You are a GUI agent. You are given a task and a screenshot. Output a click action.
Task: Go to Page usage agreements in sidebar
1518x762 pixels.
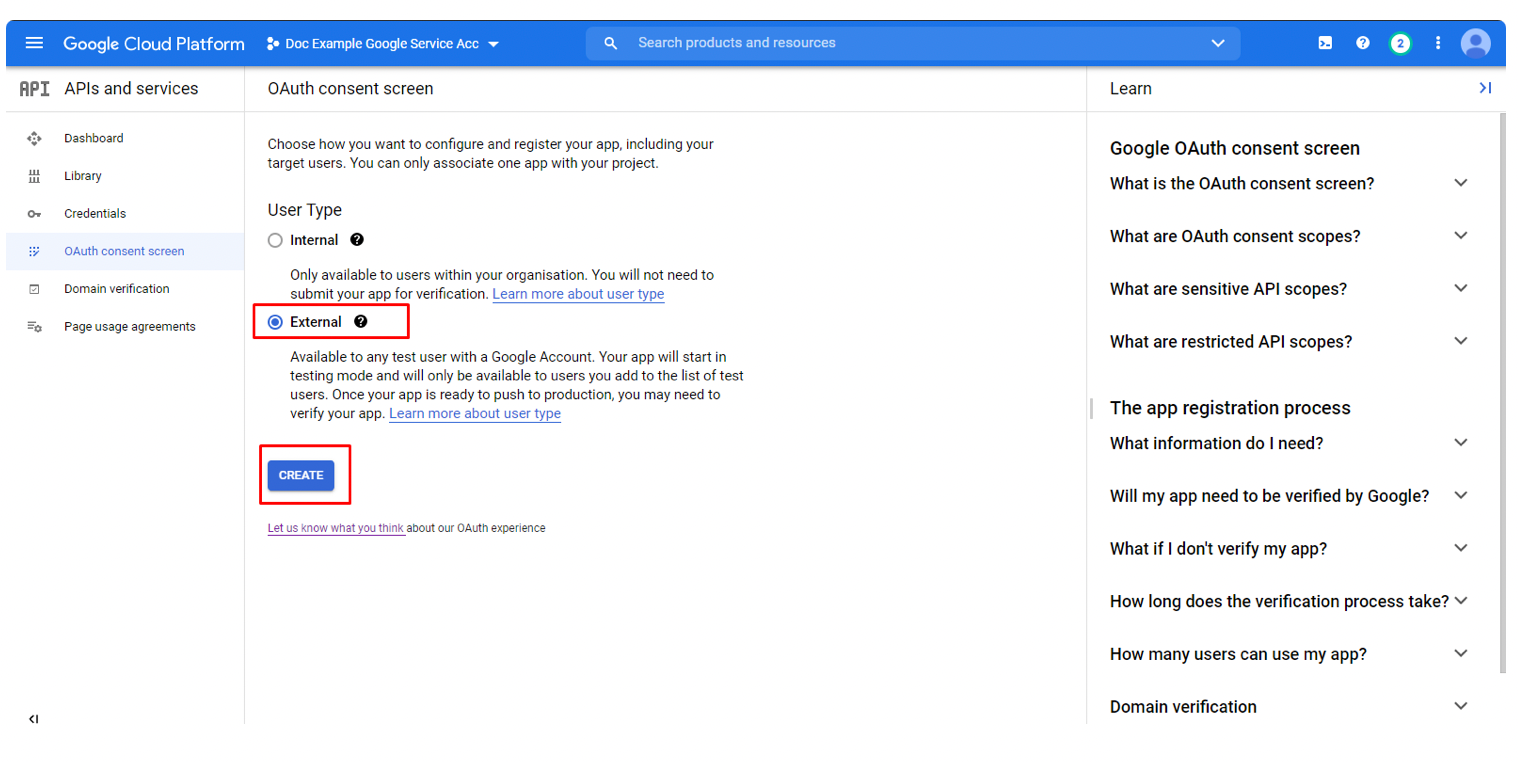point(130,327)
